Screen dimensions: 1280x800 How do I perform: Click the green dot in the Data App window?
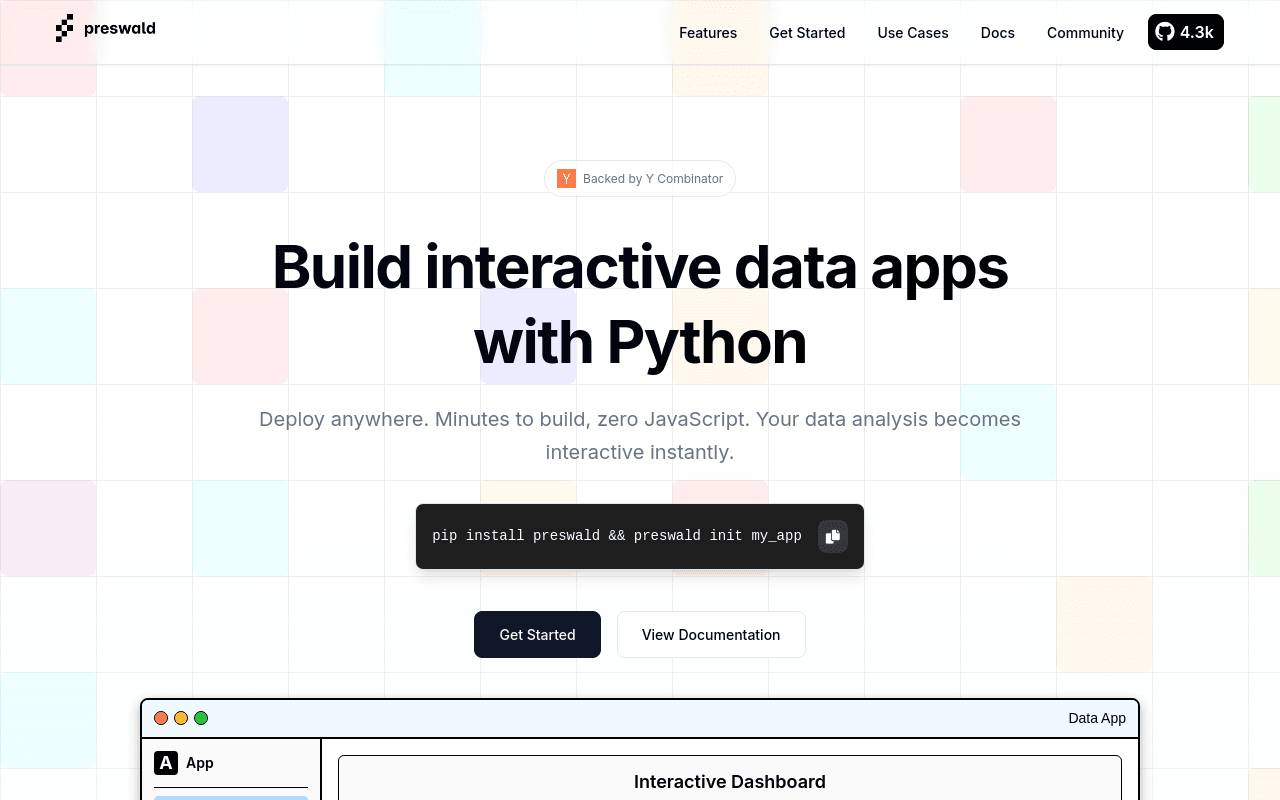[x=201, y=718]
